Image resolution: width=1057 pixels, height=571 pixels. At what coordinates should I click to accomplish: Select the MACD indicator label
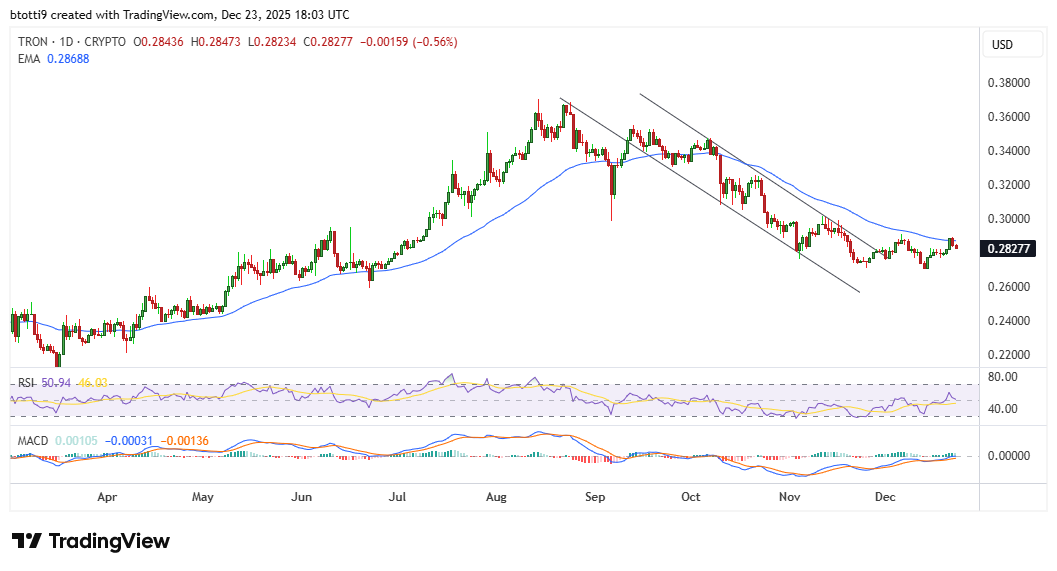[x=32, y=440]
